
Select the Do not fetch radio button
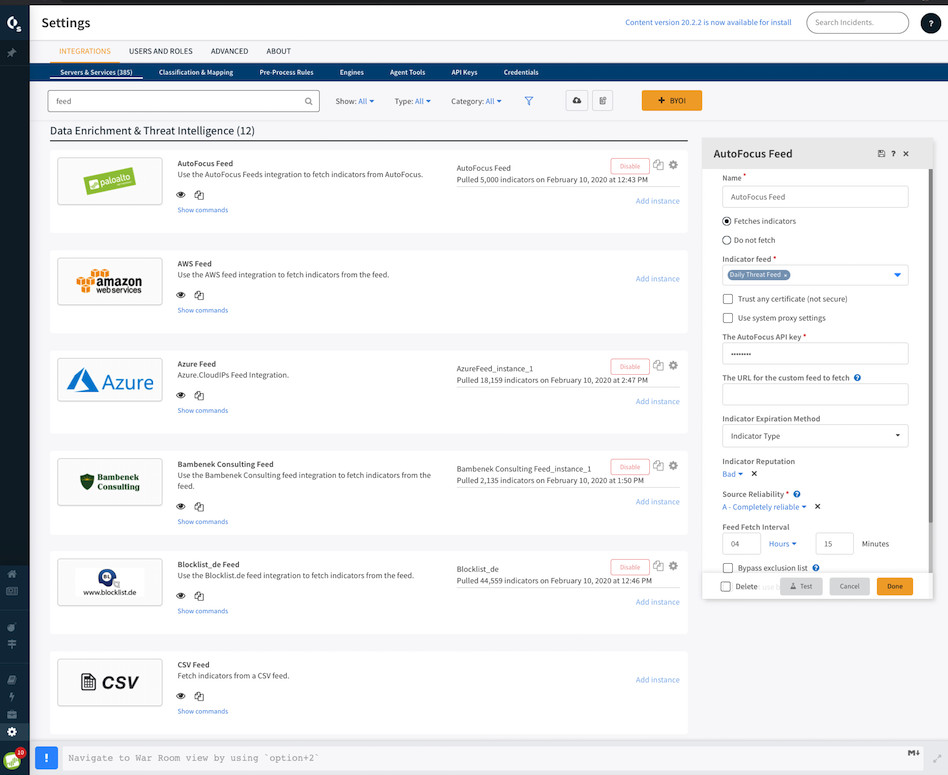[727, 240]
